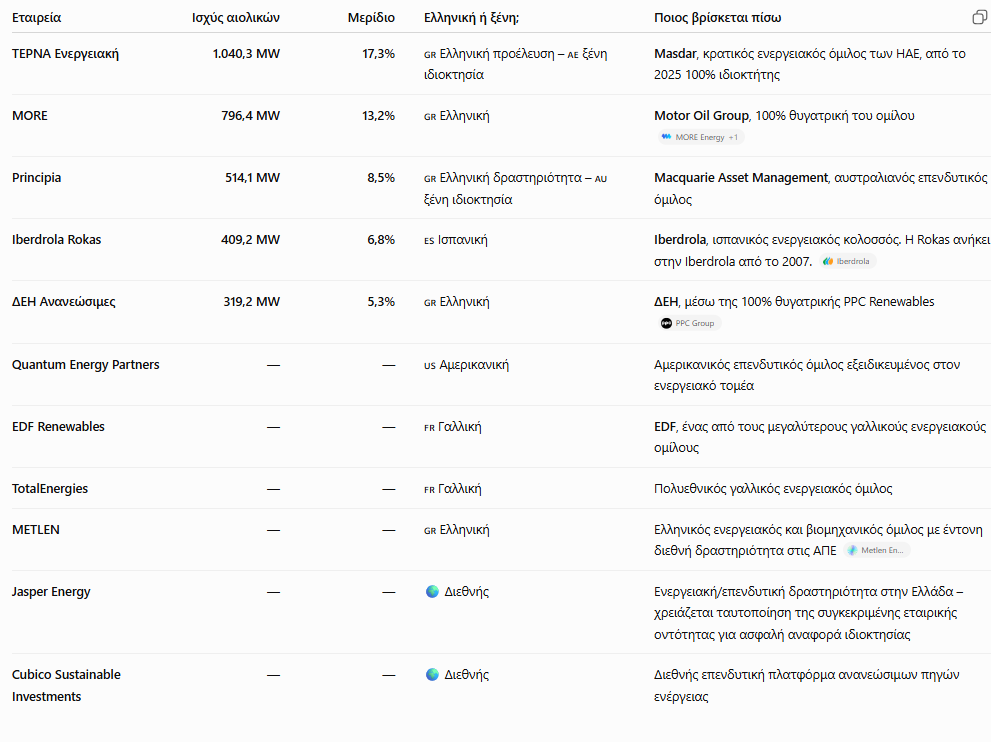Click the Iberdrola logo icon in citation

[x=828, y=261]
